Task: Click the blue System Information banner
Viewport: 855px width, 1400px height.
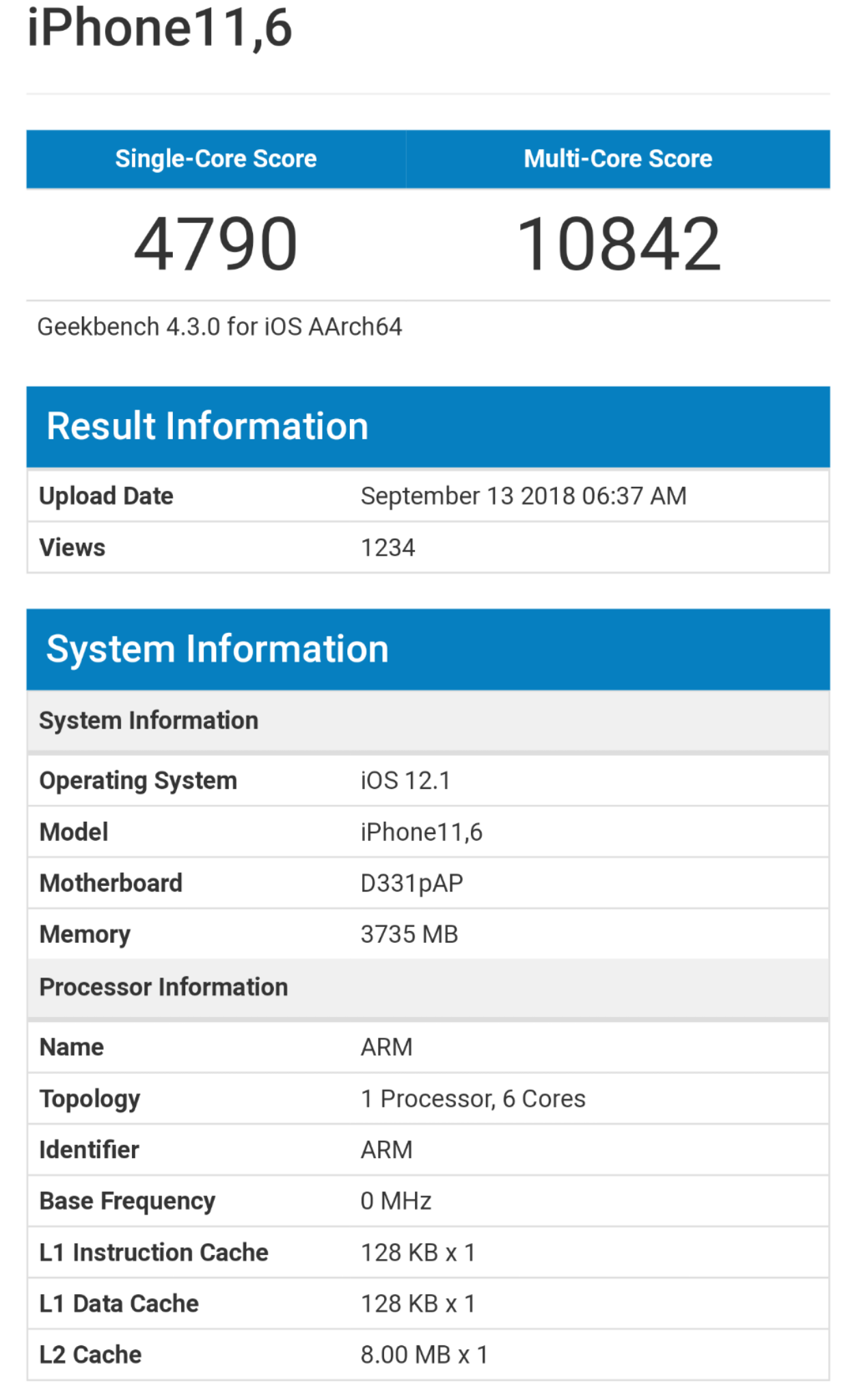Action: click(428, 649)
